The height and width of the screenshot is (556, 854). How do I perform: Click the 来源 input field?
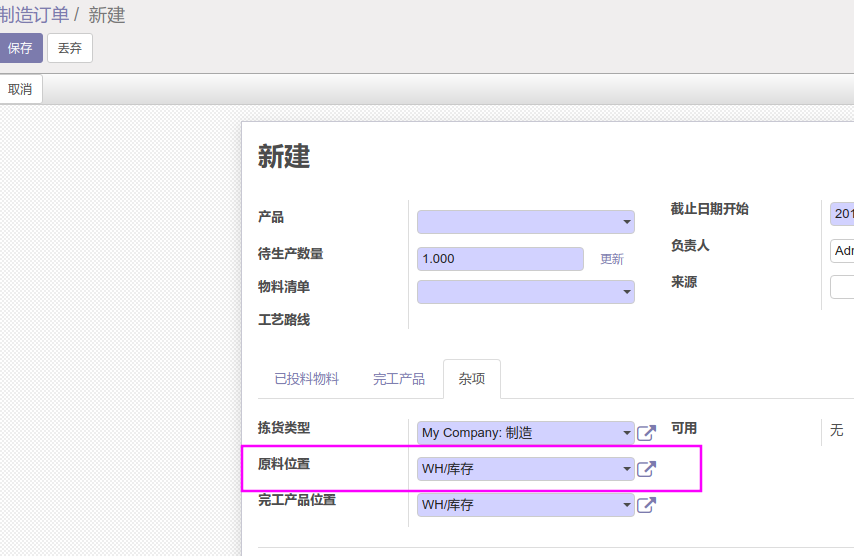[842, 286]
